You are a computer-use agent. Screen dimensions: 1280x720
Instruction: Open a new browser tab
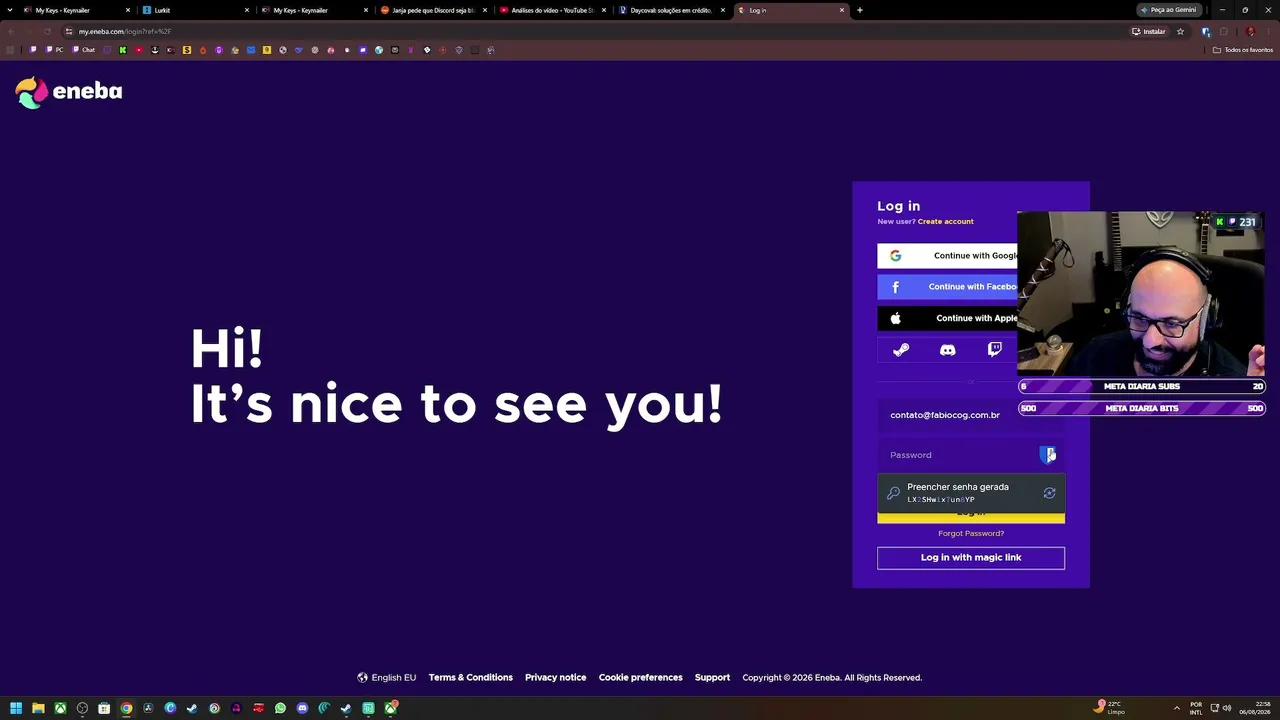coord(860,10)
